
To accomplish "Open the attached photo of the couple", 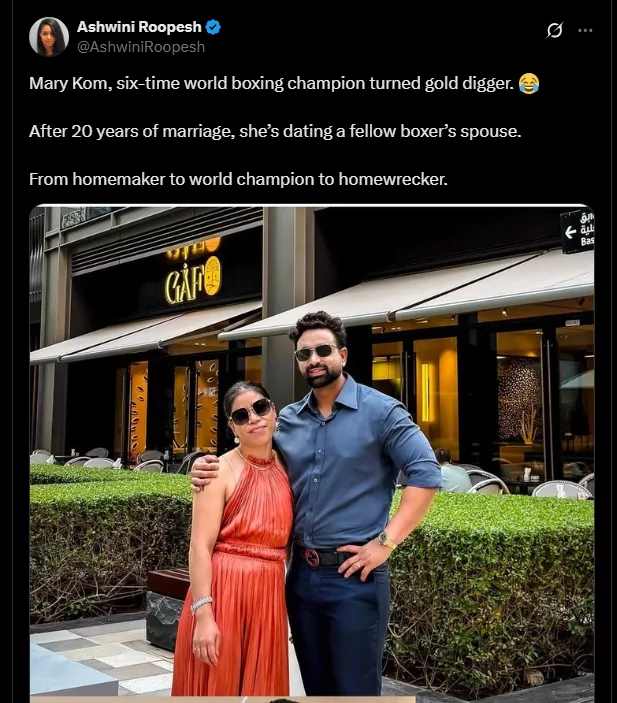I will [x=312, y=453].
